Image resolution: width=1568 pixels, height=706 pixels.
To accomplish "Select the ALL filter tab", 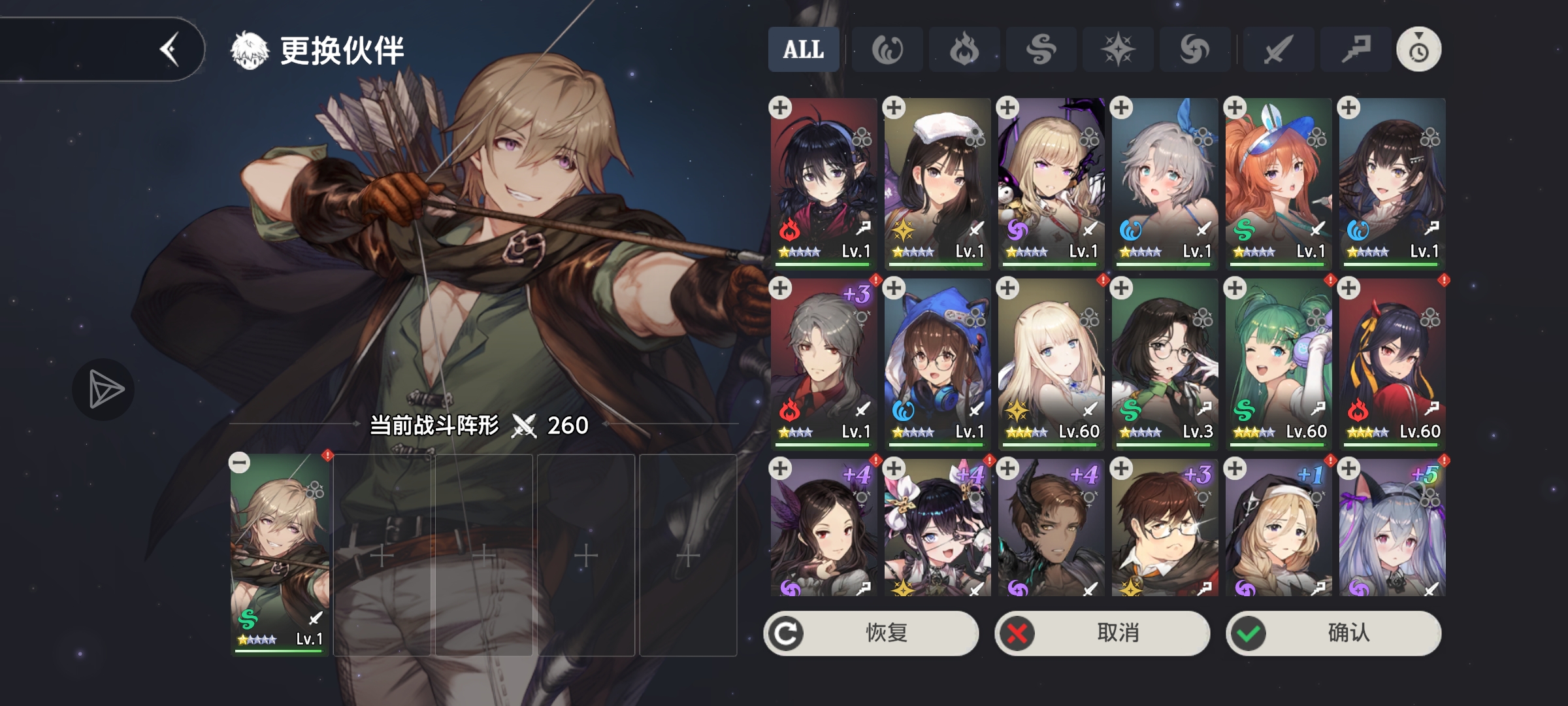I will (x=804, y=50).
